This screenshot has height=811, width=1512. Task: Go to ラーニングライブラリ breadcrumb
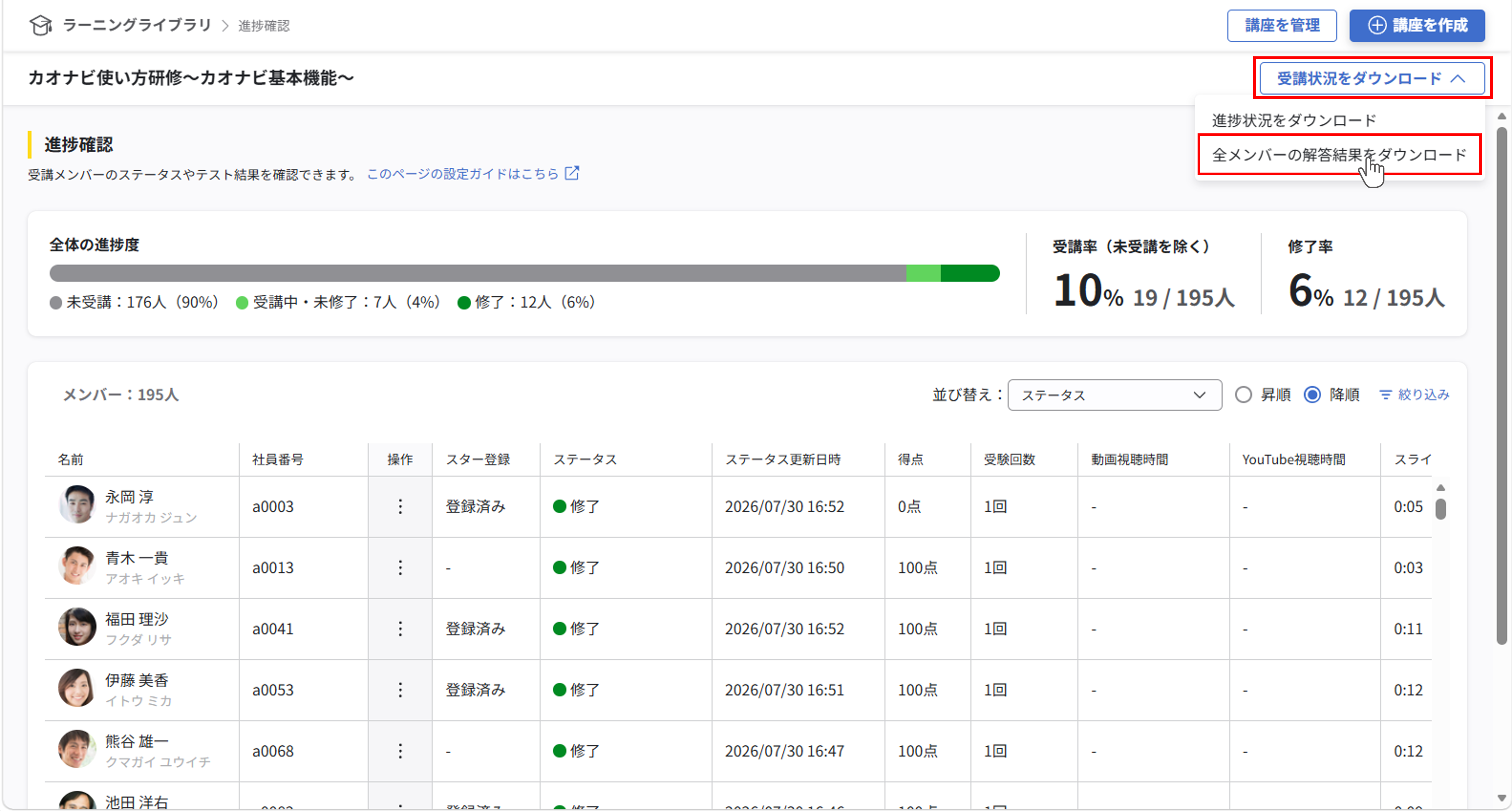[137, 25]
